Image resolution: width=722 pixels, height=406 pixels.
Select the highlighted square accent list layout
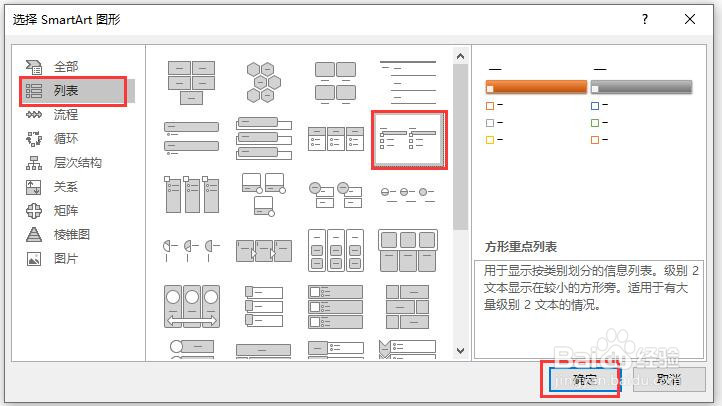click(409, 139)
